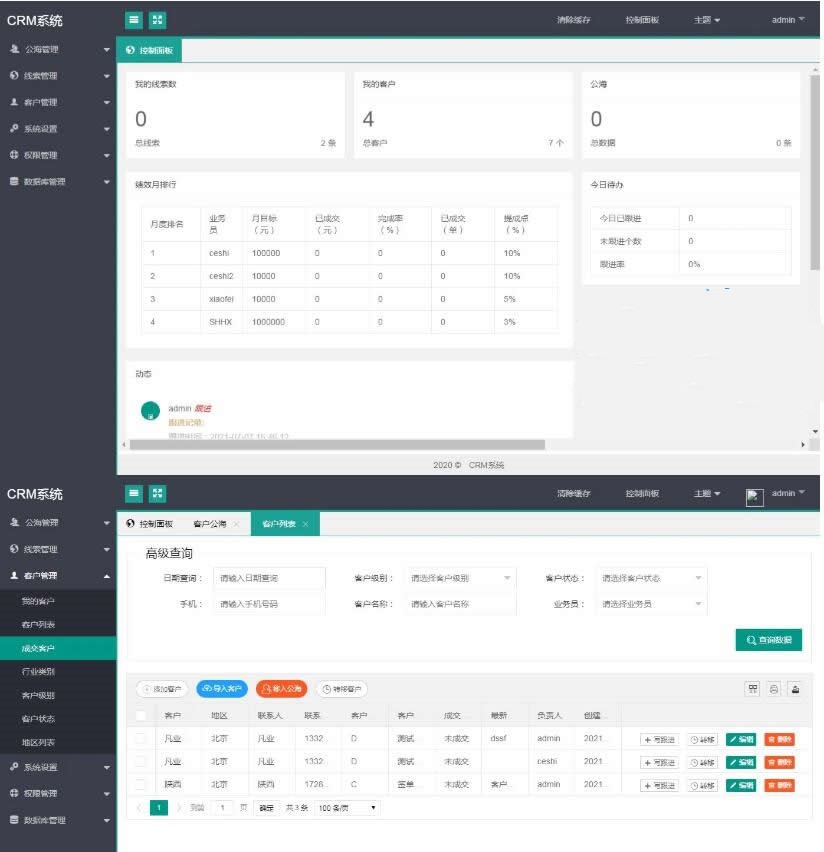This screenshot has height=852, width=824.
Task: Open the table column filter icon
Action: (753, 689)
